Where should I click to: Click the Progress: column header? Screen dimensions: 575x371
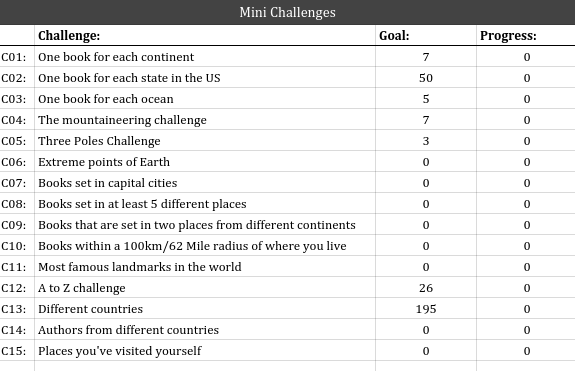pos(526,36)
